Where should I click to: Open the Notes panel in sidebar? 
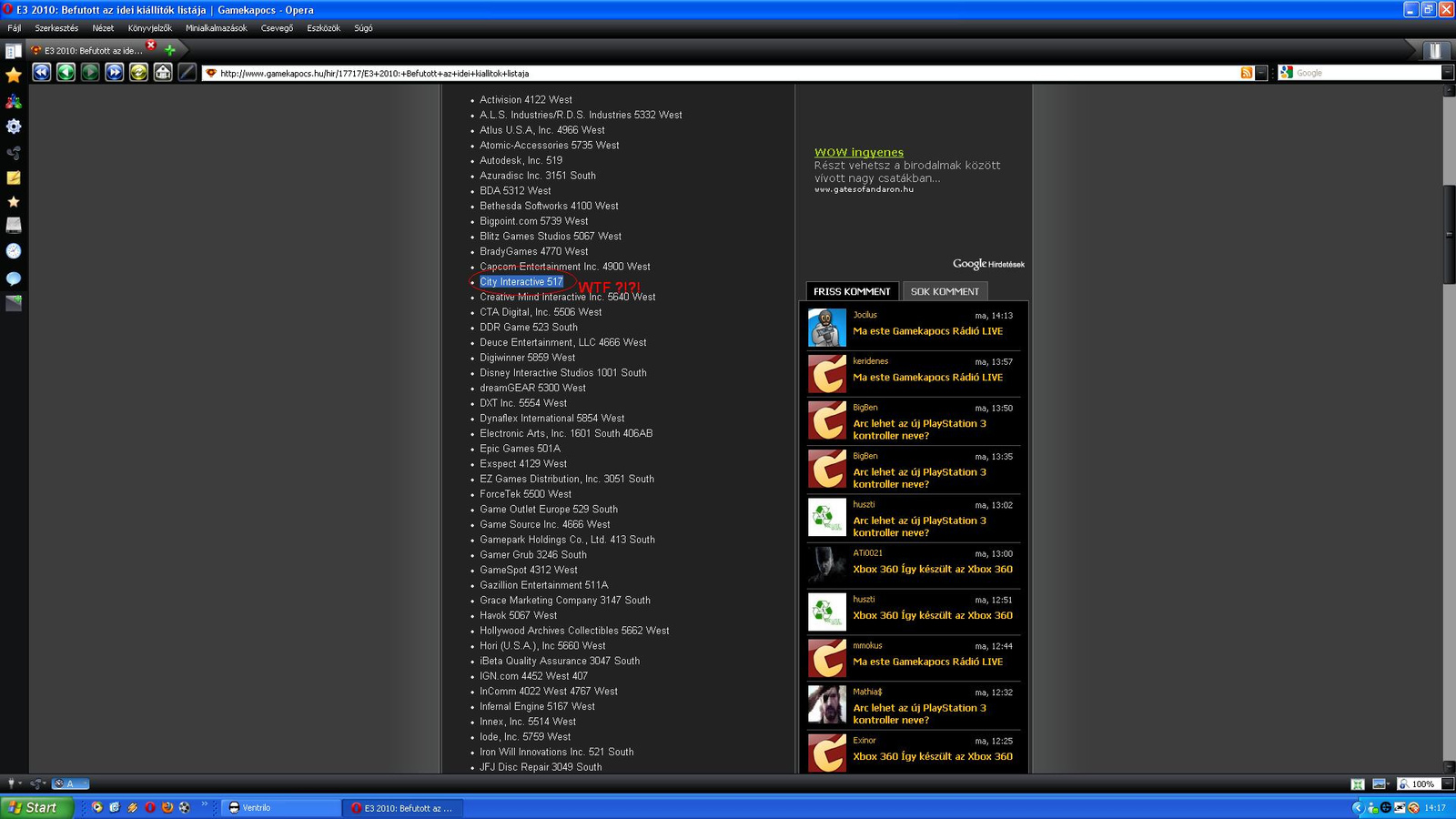tap(14, 177)
